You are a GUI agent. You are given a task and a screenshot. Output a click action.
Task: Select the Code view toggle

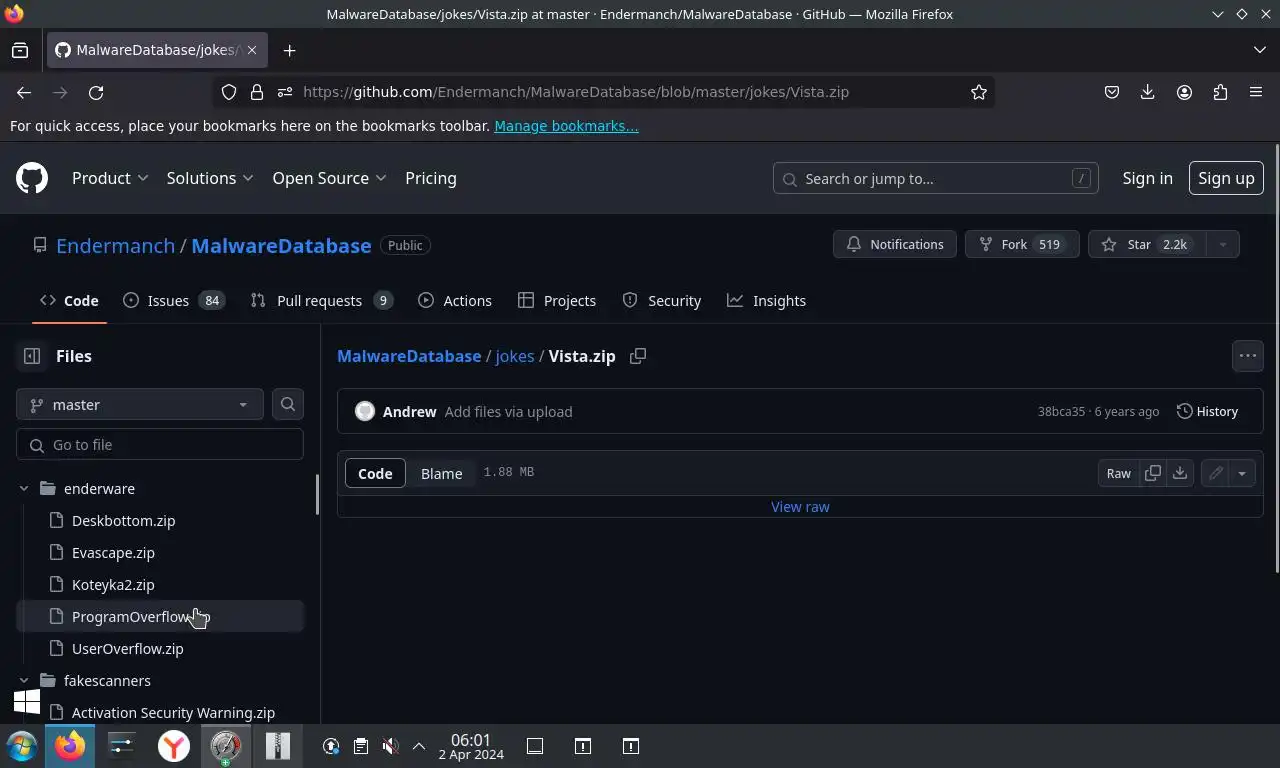tap(375, 473)
